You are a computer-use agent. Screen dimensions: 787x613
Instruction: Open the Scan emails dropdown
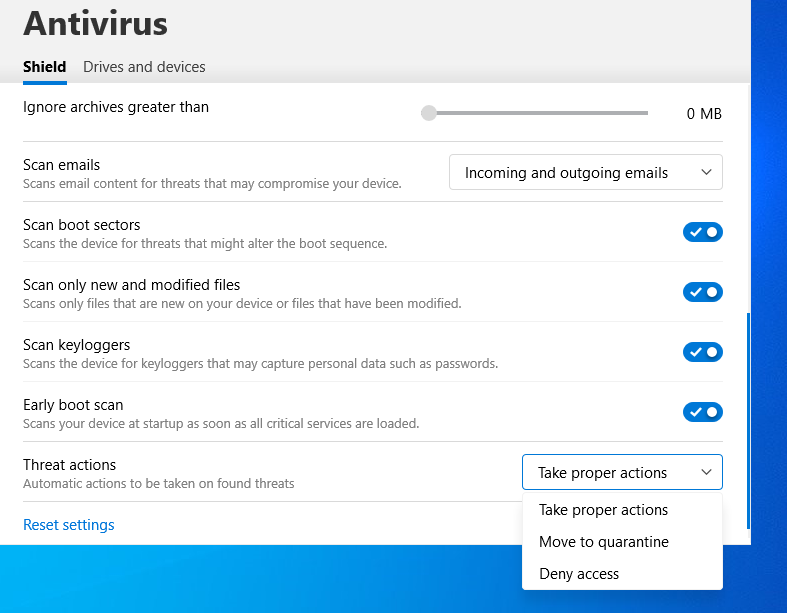coord(585,172)
